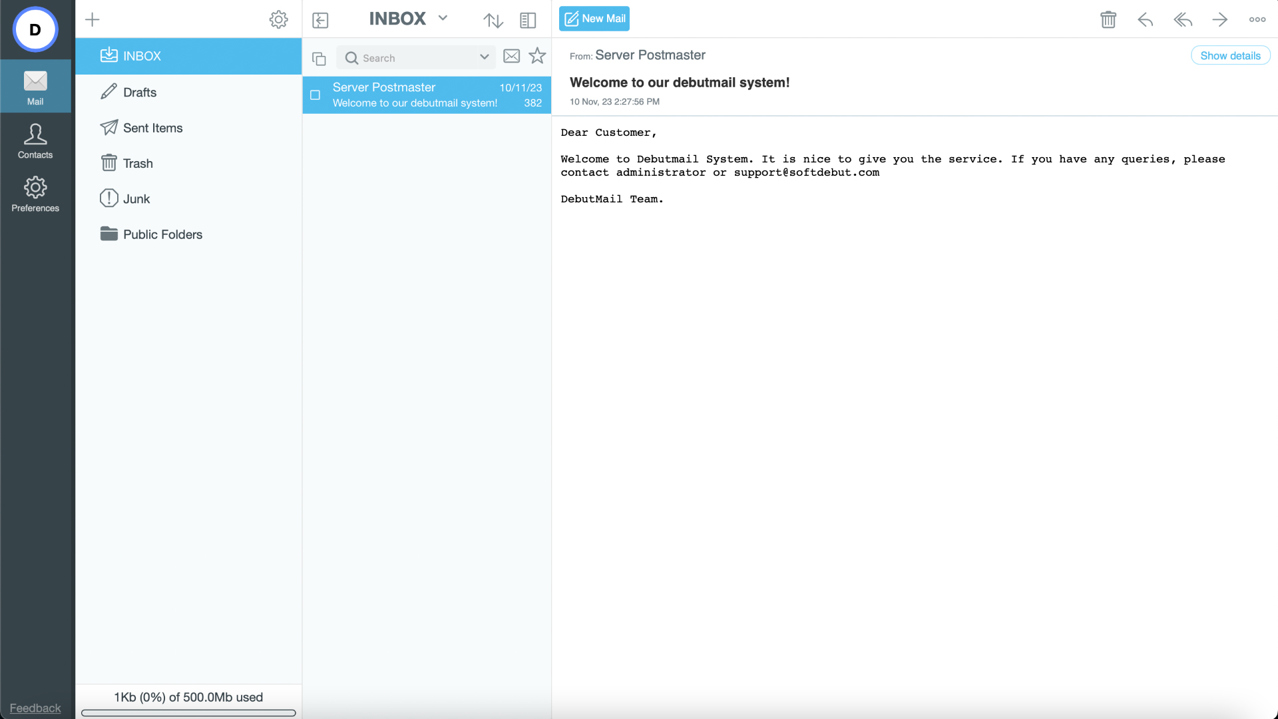This screenshot has height=719, width=1278.
Task: Toggle the unread messages filter envelope
Action: click(511, 57)
